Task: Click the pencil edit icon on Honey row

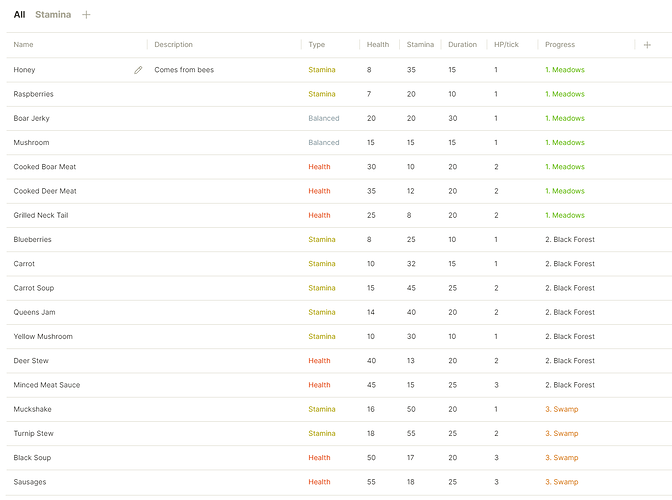Action: coord(138,70)
